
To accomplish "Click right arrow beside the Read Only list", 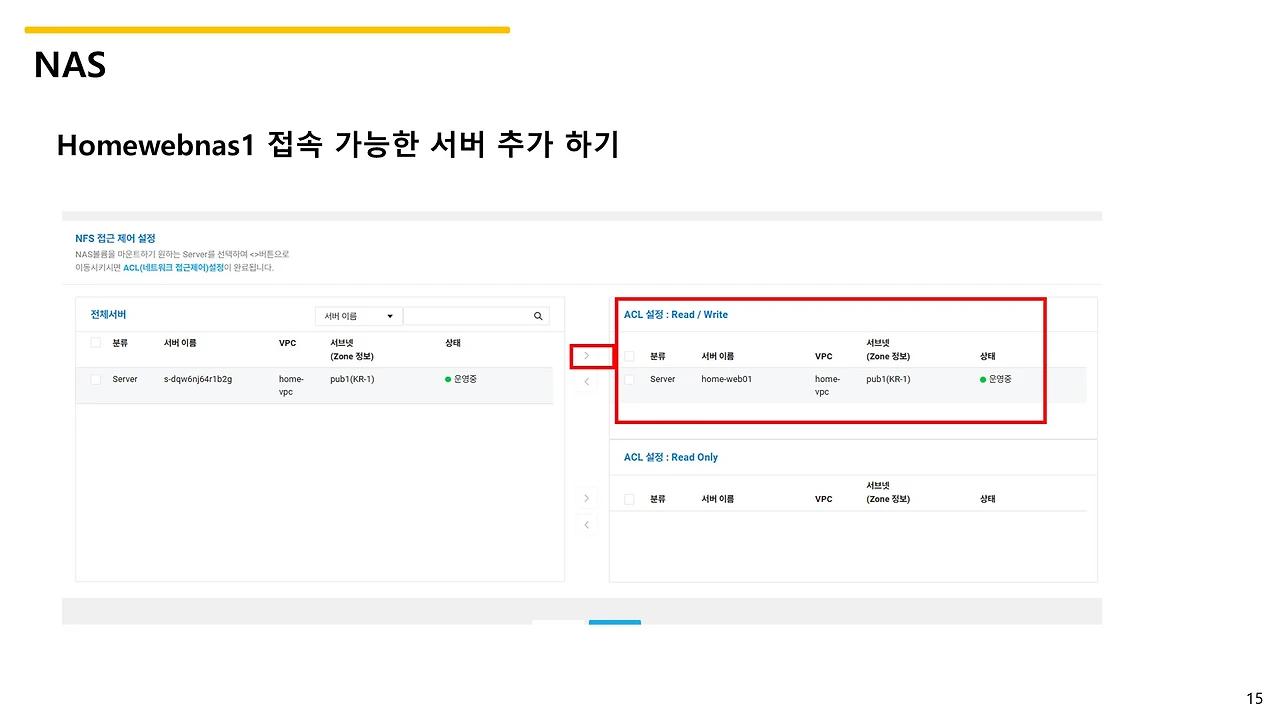I will [x=586, y=498].
